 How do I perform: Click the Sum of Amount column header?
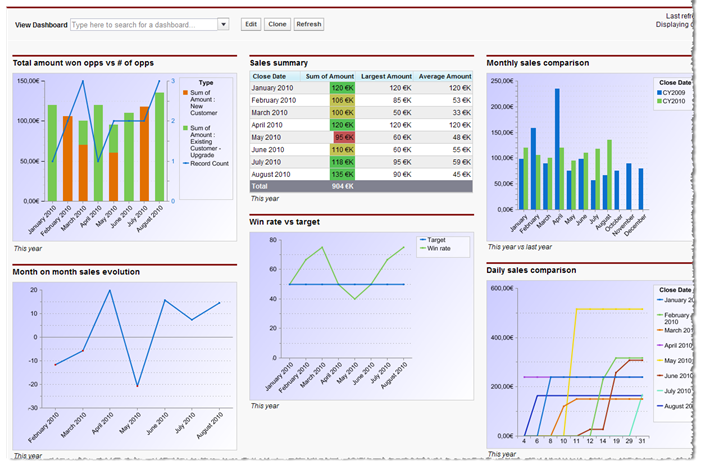pyautogui.click(x=330, y=76)
